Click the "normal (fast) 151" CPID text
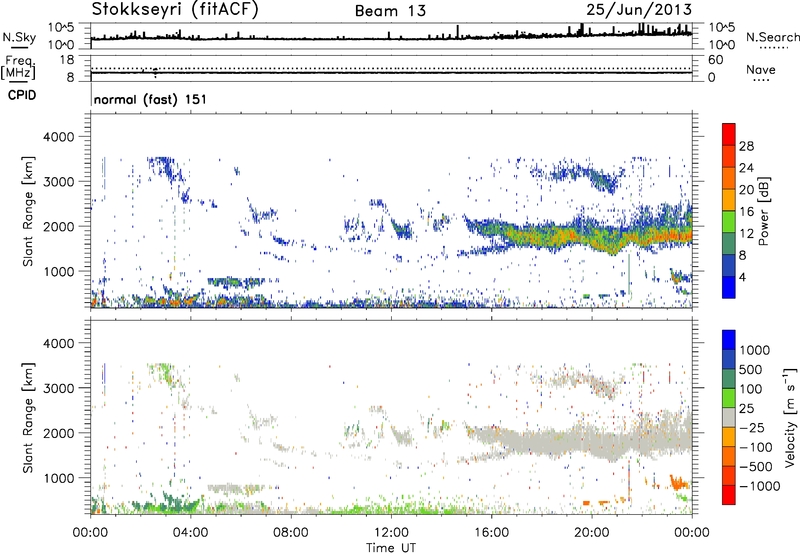 pyautogui.click(x=150, y=99)
